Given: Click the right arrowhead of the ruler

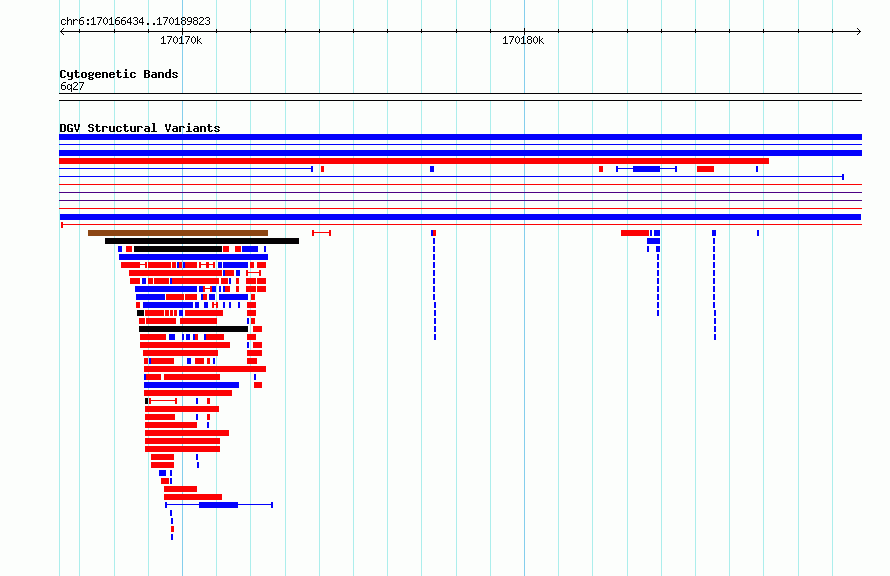Looking at the screenshot, I should point(859,32).
